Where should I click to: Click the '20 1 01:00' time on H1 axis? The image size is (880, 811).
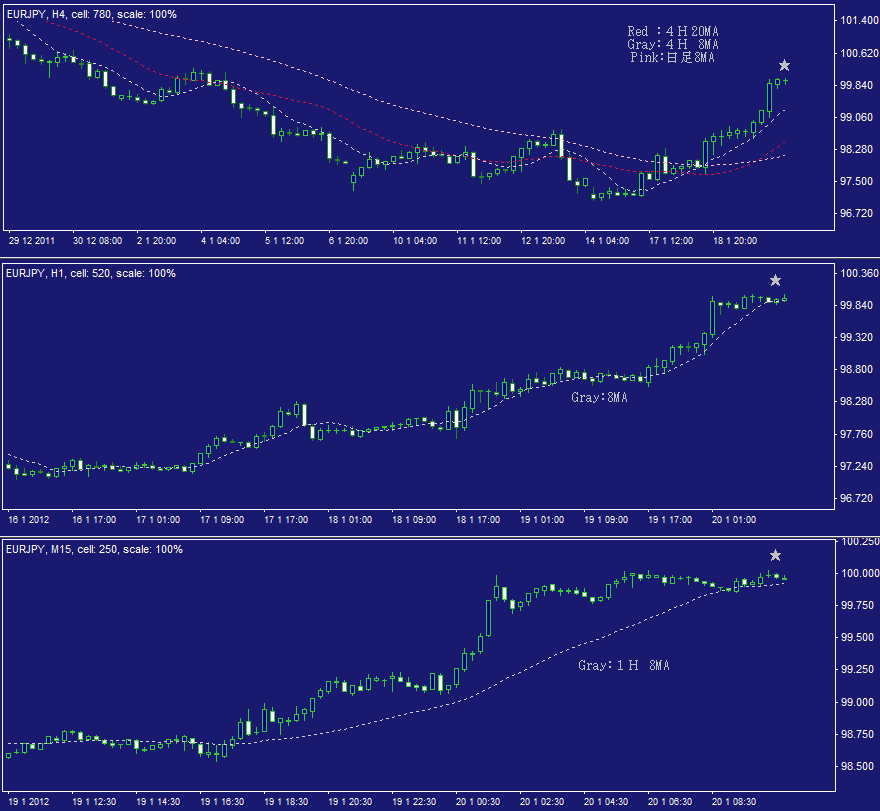(x=734, y=520)
